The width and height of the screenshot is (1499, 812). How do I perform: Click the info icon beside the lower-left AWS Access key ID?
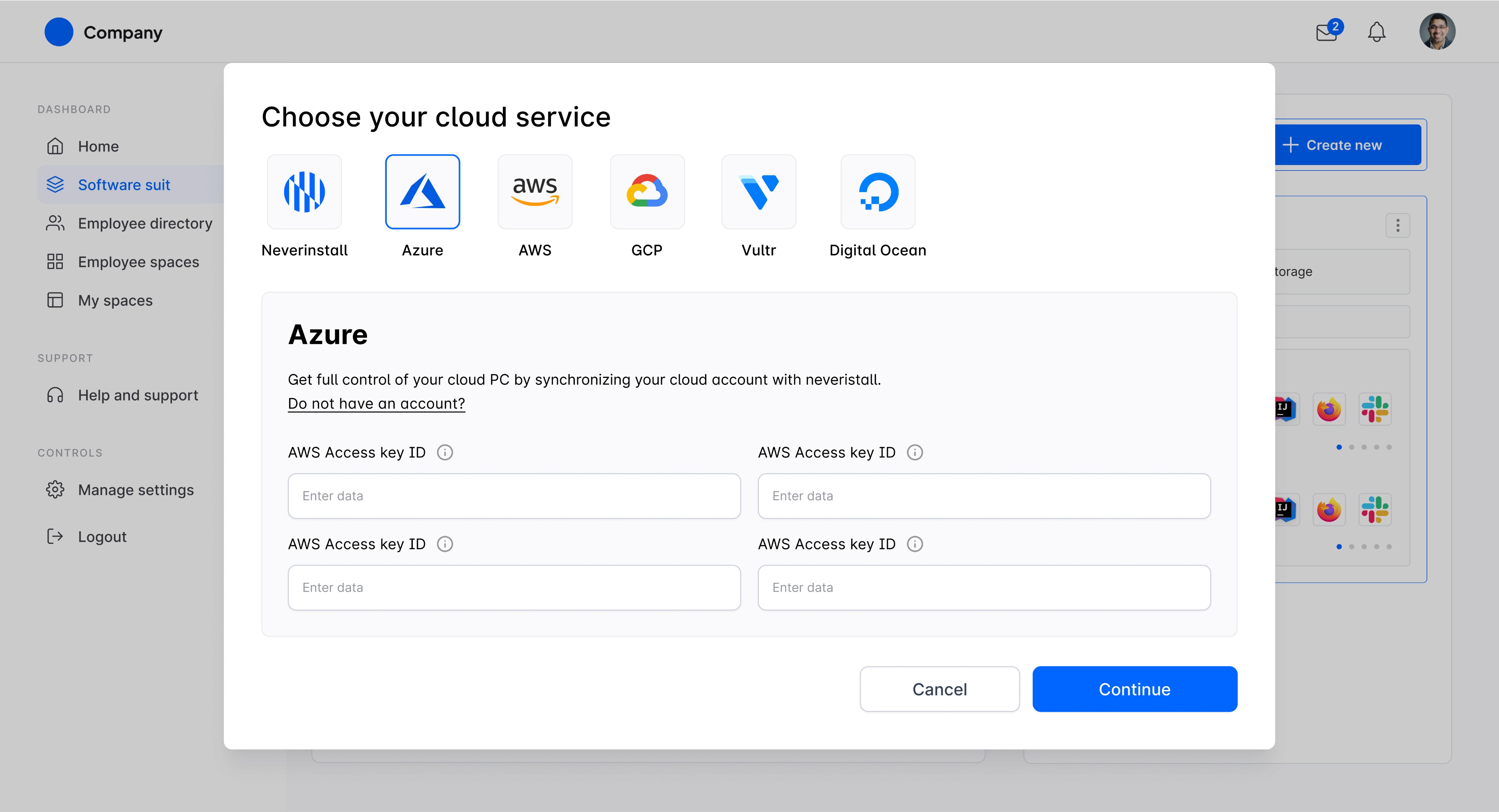tap(445, 544)
